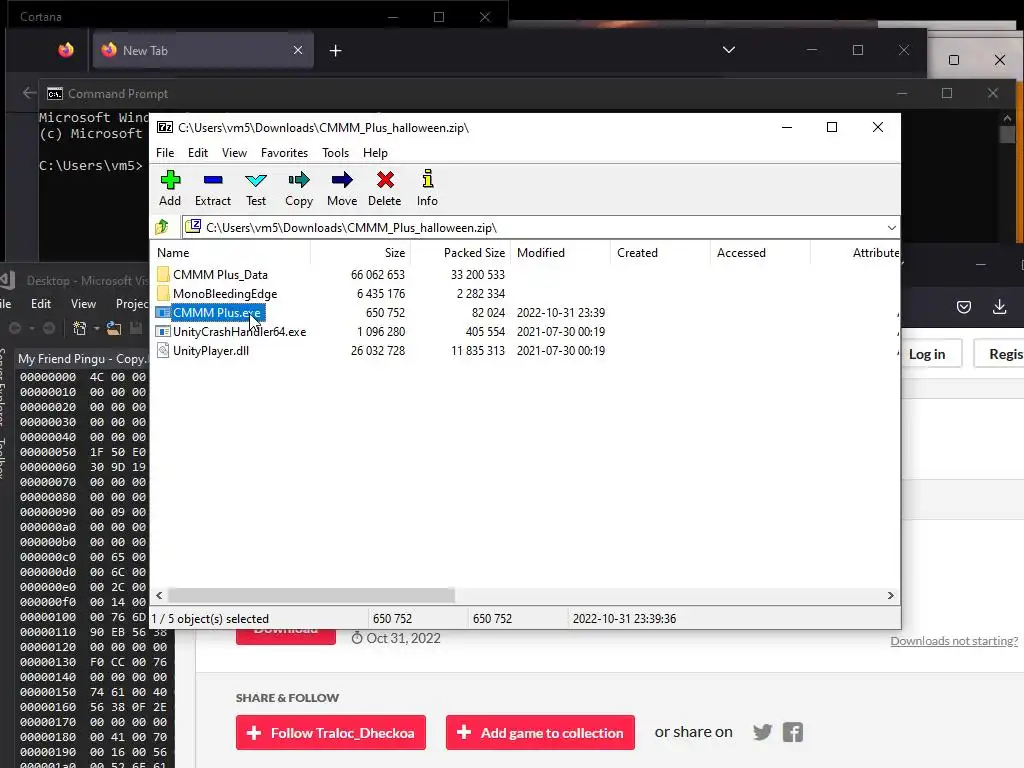Click hex offset 00000100 row

[82, 617]
